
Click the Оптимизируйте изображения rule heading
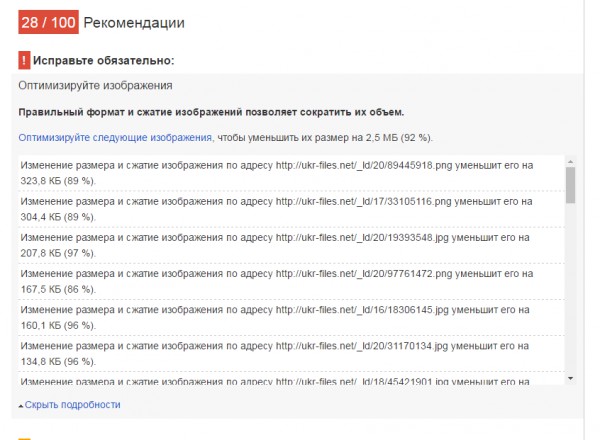(95, 85)
